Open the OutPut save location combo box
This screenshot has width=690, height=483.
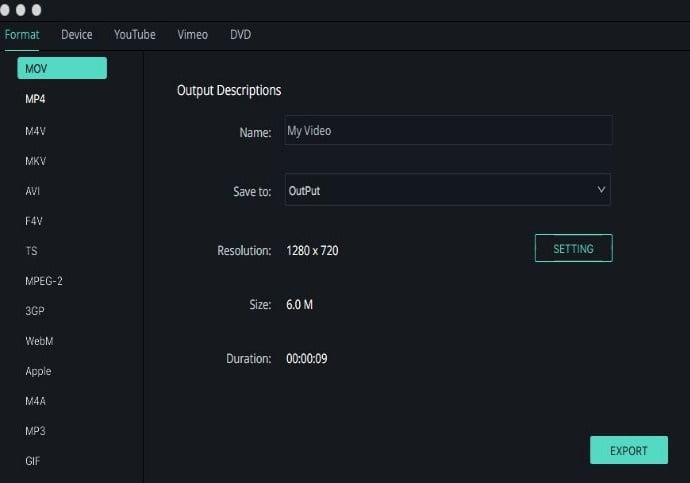pyautogui.click(x=448, y=190)
